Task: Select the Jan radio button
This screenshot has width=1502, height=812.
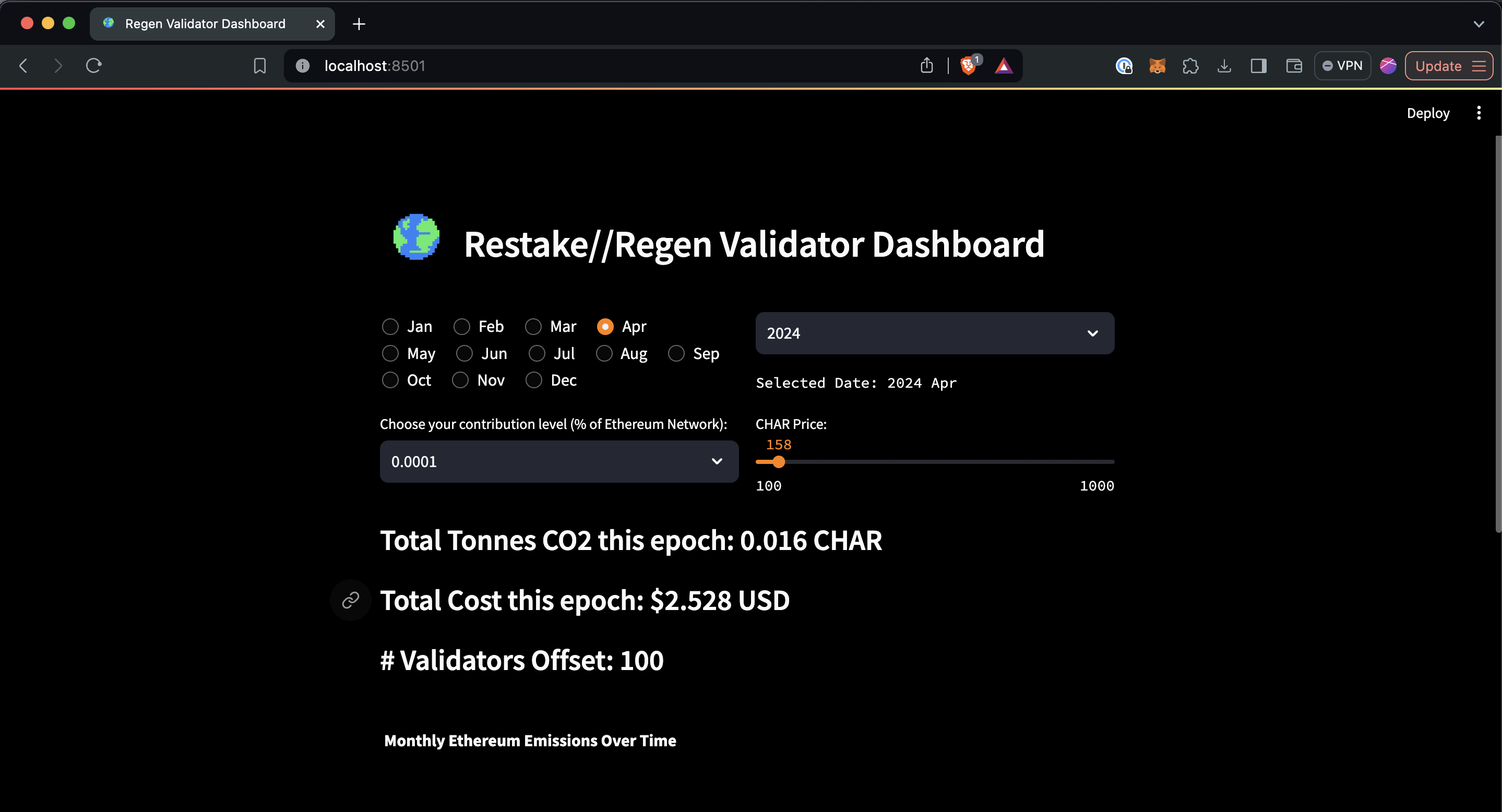Action: (x=391, y=326)
